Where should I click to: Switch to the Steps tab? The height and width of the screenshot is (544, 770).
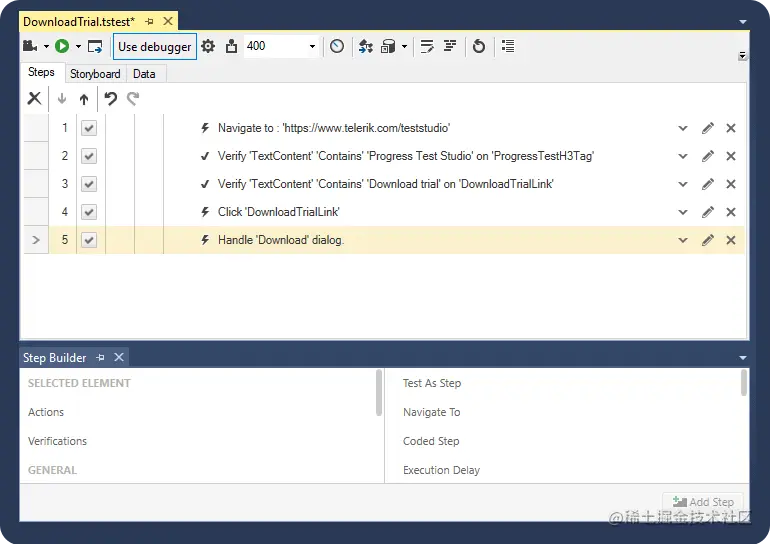pos(41,72)
